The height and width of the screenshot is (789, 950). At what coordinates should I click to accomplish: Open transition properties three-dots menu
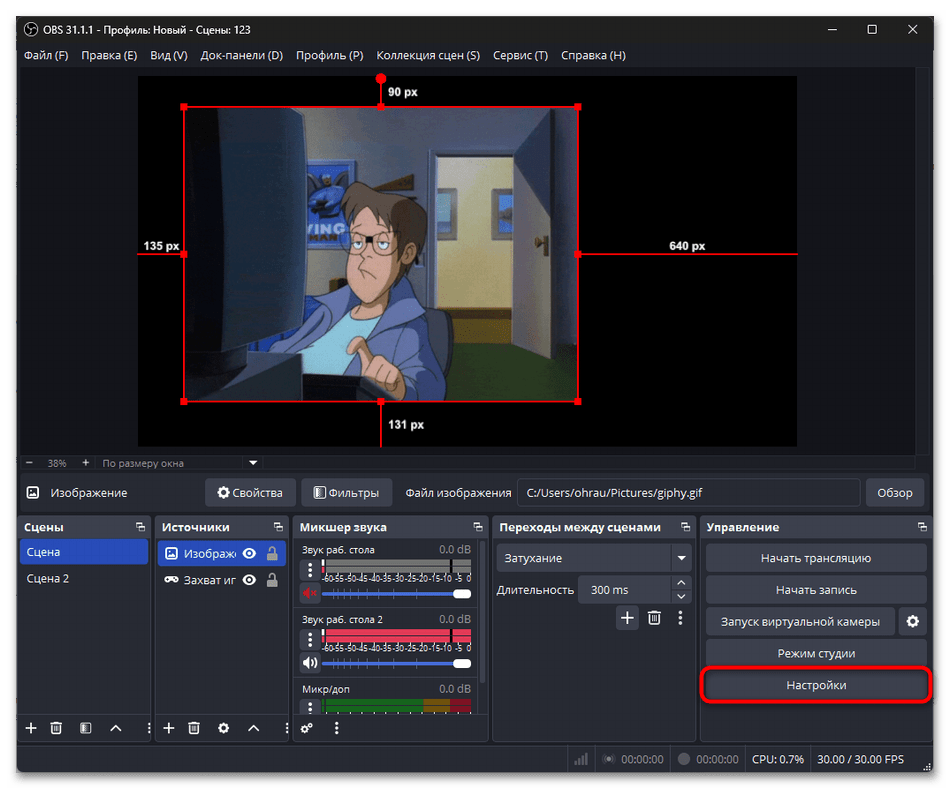680,618
